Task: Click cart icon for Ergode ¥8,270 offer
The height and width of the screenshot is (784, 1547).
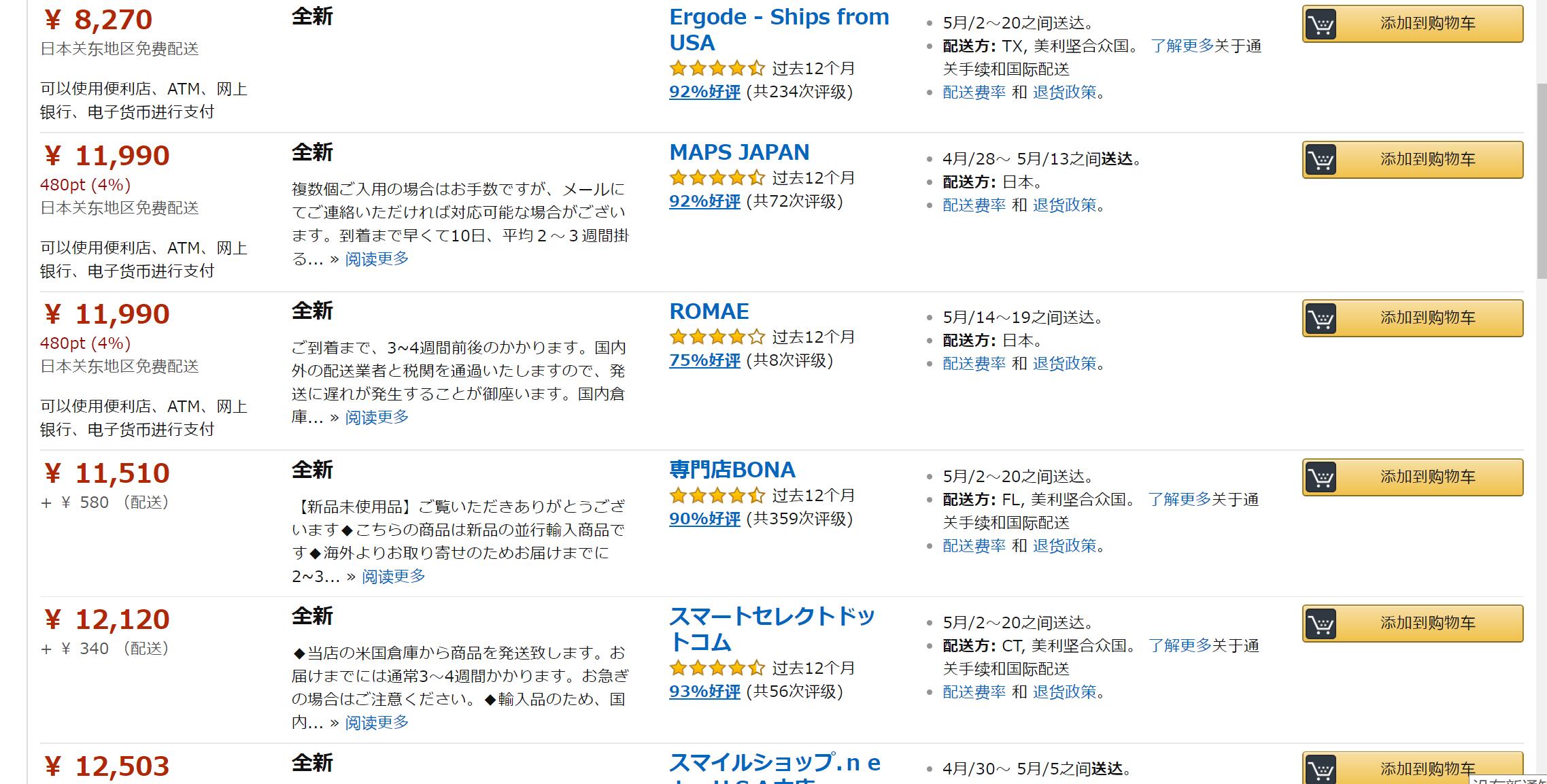Action: pos(1321,24)
